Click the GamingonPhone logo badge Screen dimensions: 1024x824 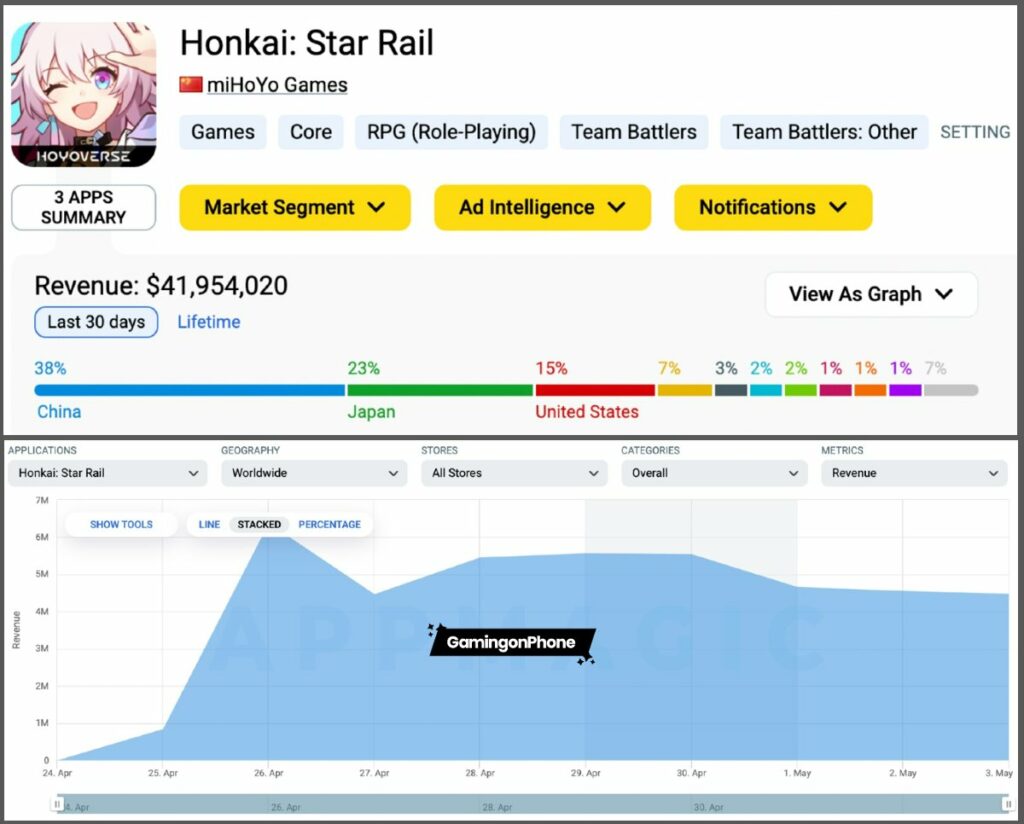coord(512,642)
